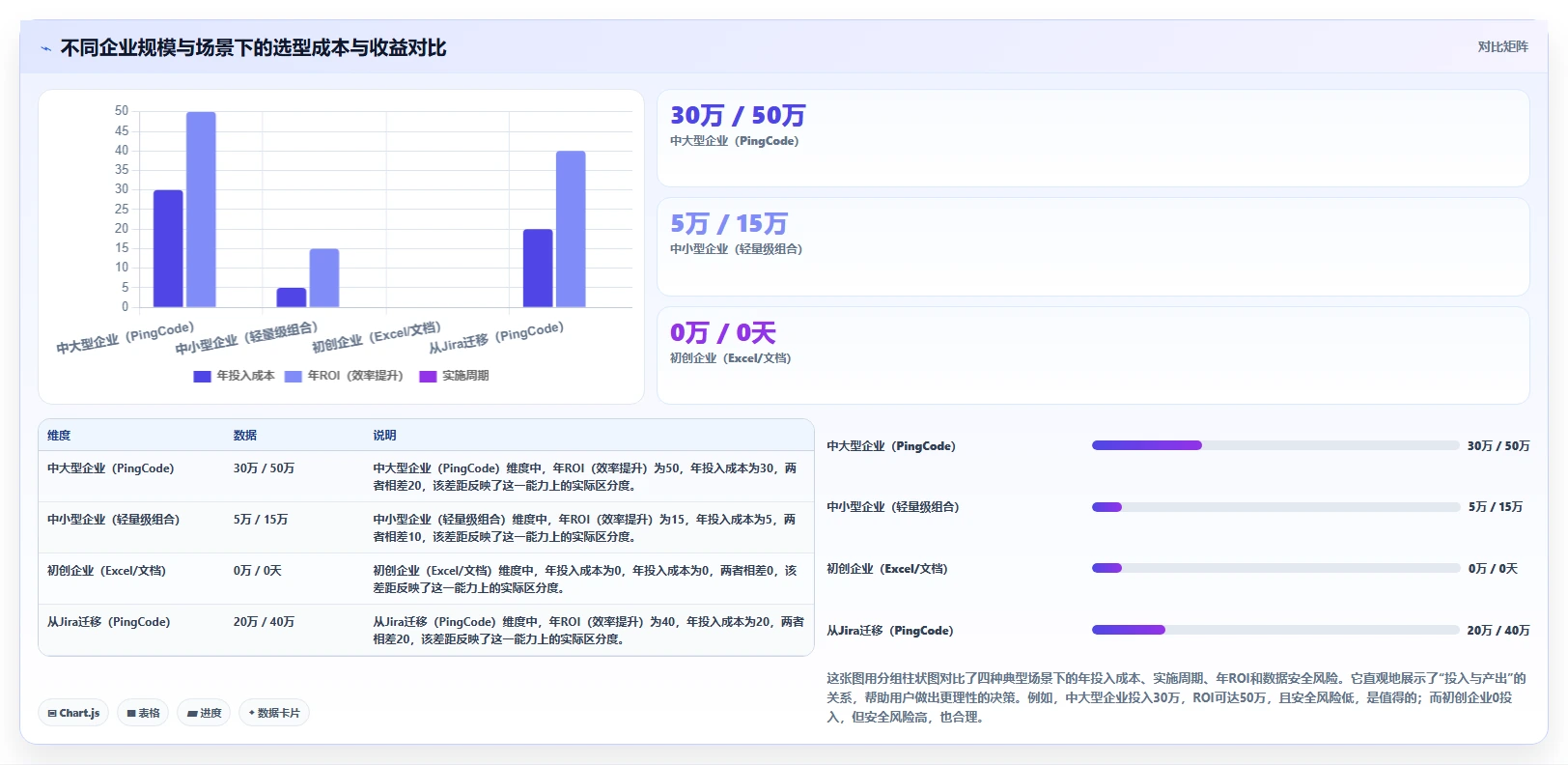Click the summary paragraph starting 这张图用分组柱状图
Screen dimensions: 1568x765
1176,697
